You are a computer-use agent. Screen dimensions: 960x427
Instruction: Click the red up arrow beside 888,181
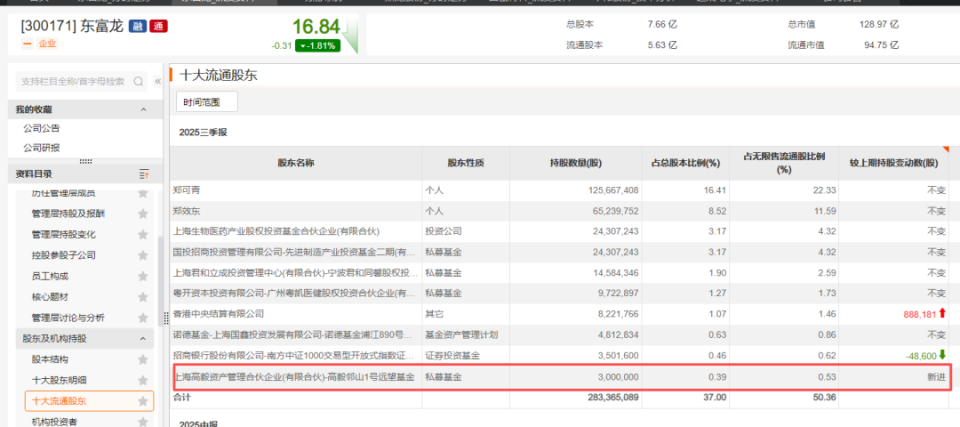tap(942, 314)
